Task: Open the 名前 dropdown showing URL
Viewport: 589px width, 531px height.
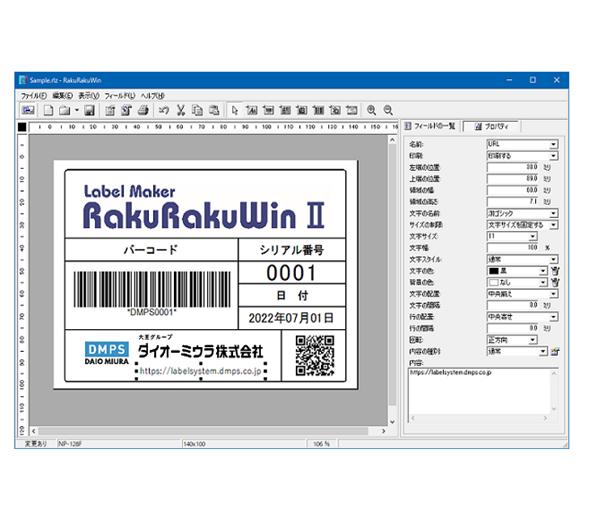Action: tap(553, 144)
